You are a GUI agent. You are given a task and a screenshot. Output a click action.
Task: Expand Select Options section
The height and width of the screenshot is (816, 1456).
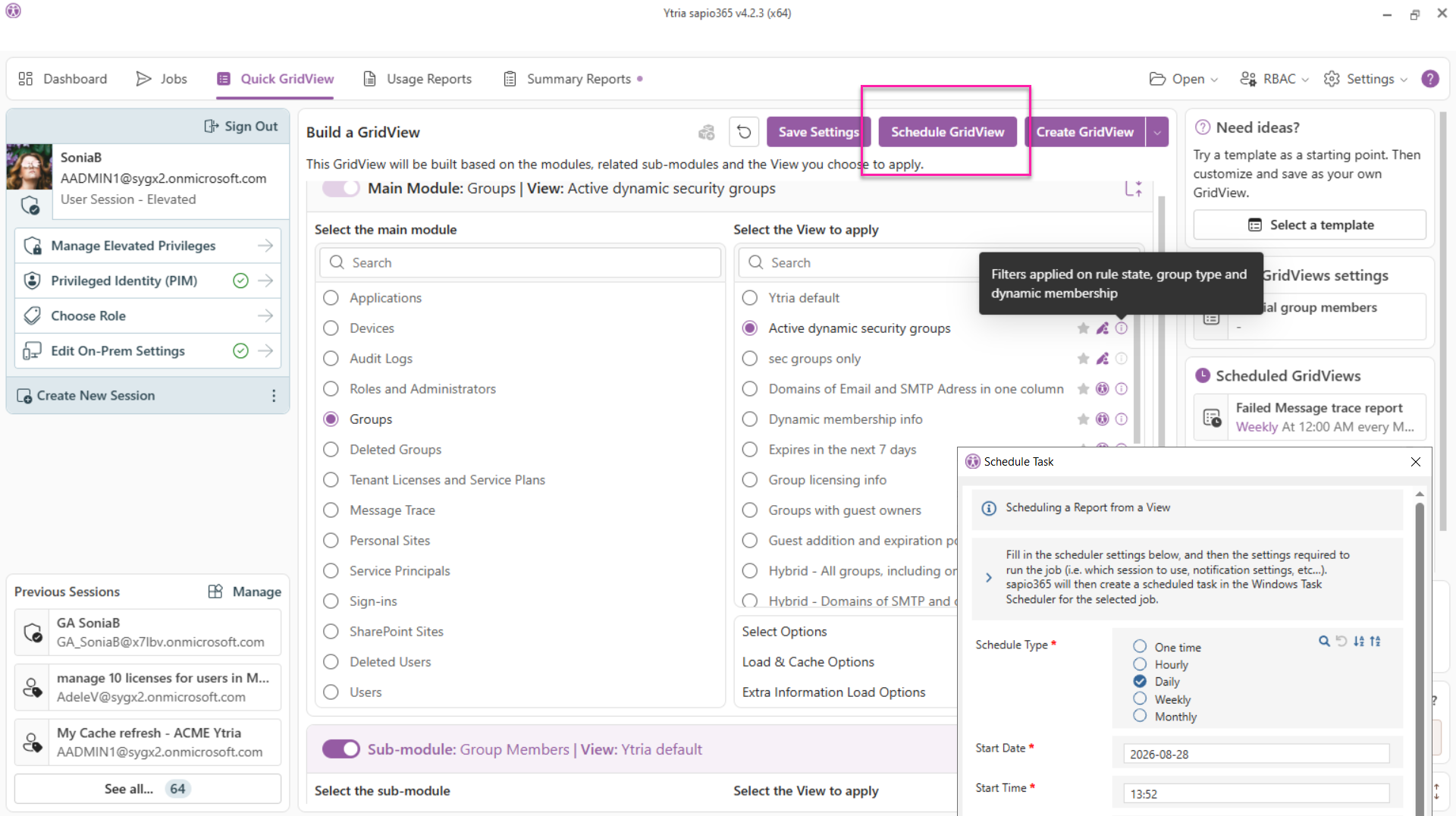(x=784, y=632)
